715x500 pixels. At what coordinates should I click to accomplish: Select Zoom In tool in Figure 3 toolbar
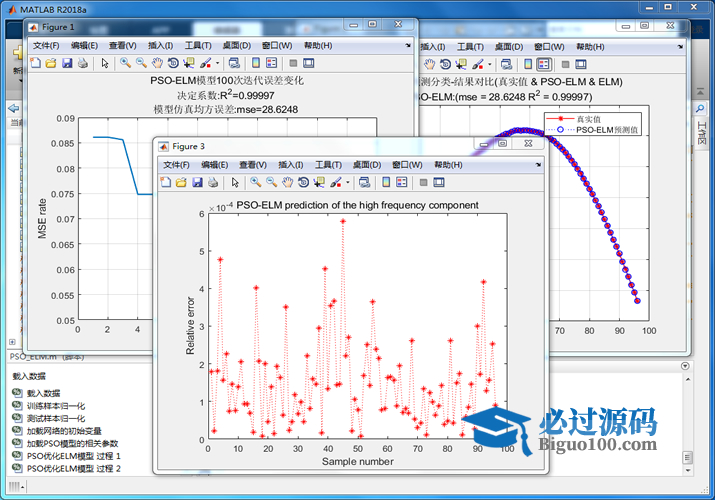(255, 182)
